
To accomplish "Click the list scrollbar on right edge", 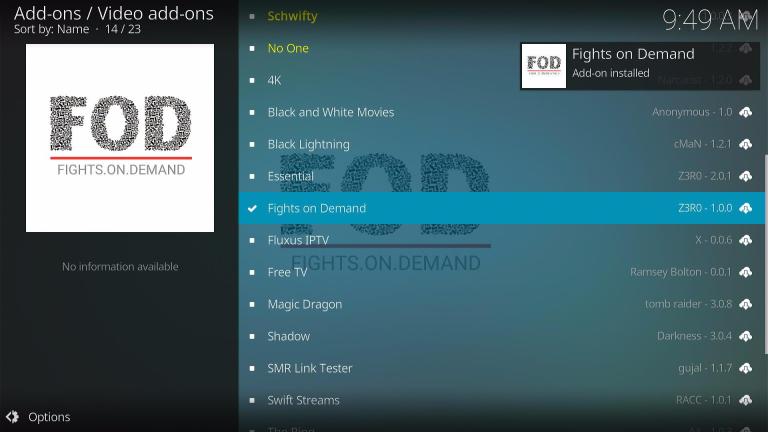I will coord(766,255).
